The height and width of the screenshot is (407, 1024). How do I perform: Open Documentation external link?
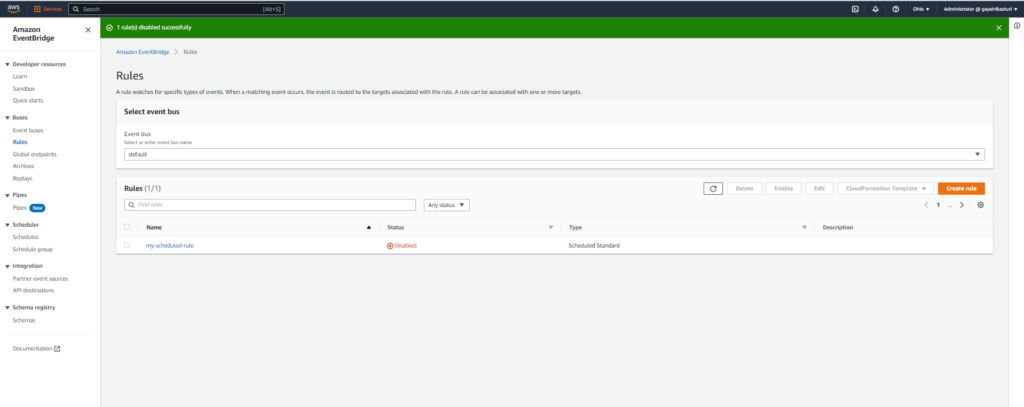click(37, 349)
